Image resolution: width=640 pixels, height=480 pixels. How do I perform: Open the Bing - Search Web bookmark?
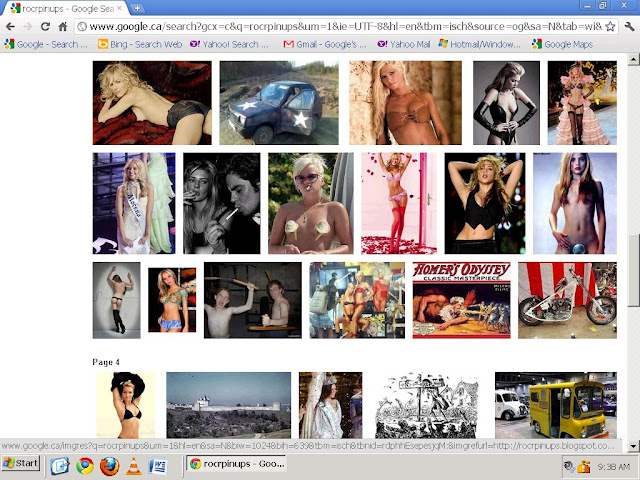coord(140,44)
